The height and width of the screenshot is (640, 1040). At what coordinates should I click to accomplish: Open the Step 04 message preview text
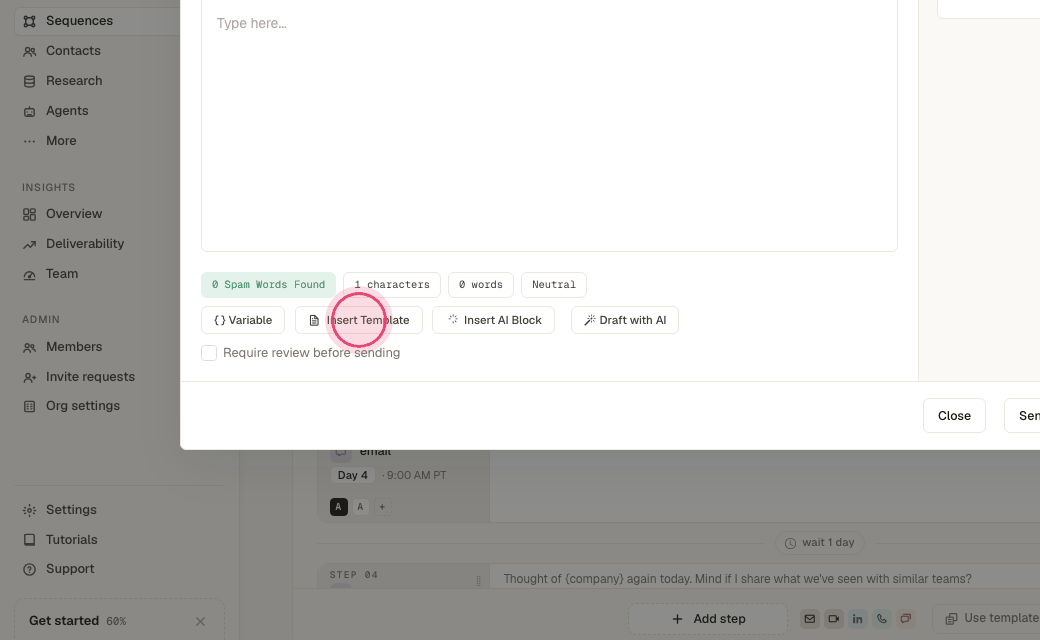[x=737, y=579]
